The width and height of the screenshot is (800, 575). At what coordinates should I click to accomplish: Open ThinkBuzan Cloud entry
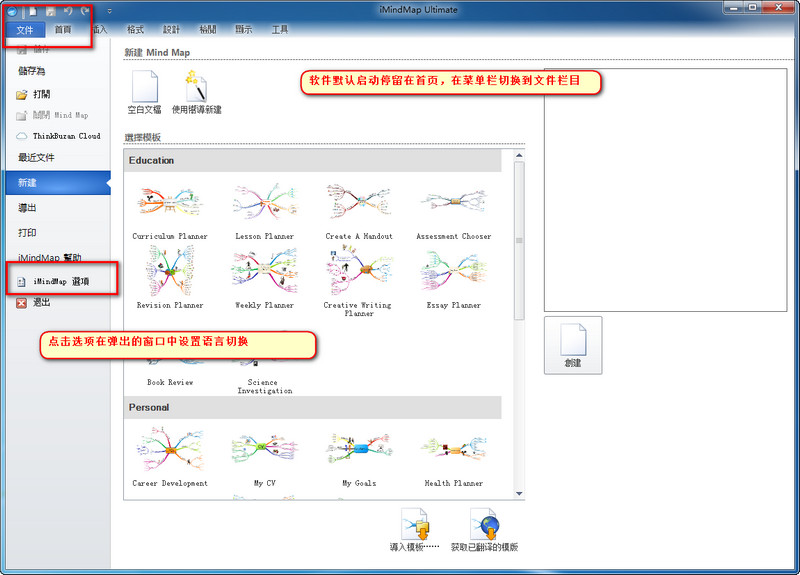[x=58, y=136]
